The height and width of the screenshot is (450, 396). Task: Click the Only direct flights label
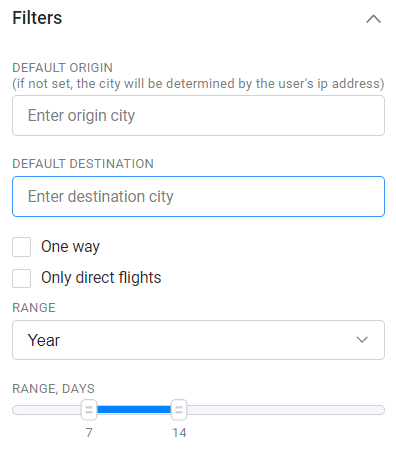[101, 278]
